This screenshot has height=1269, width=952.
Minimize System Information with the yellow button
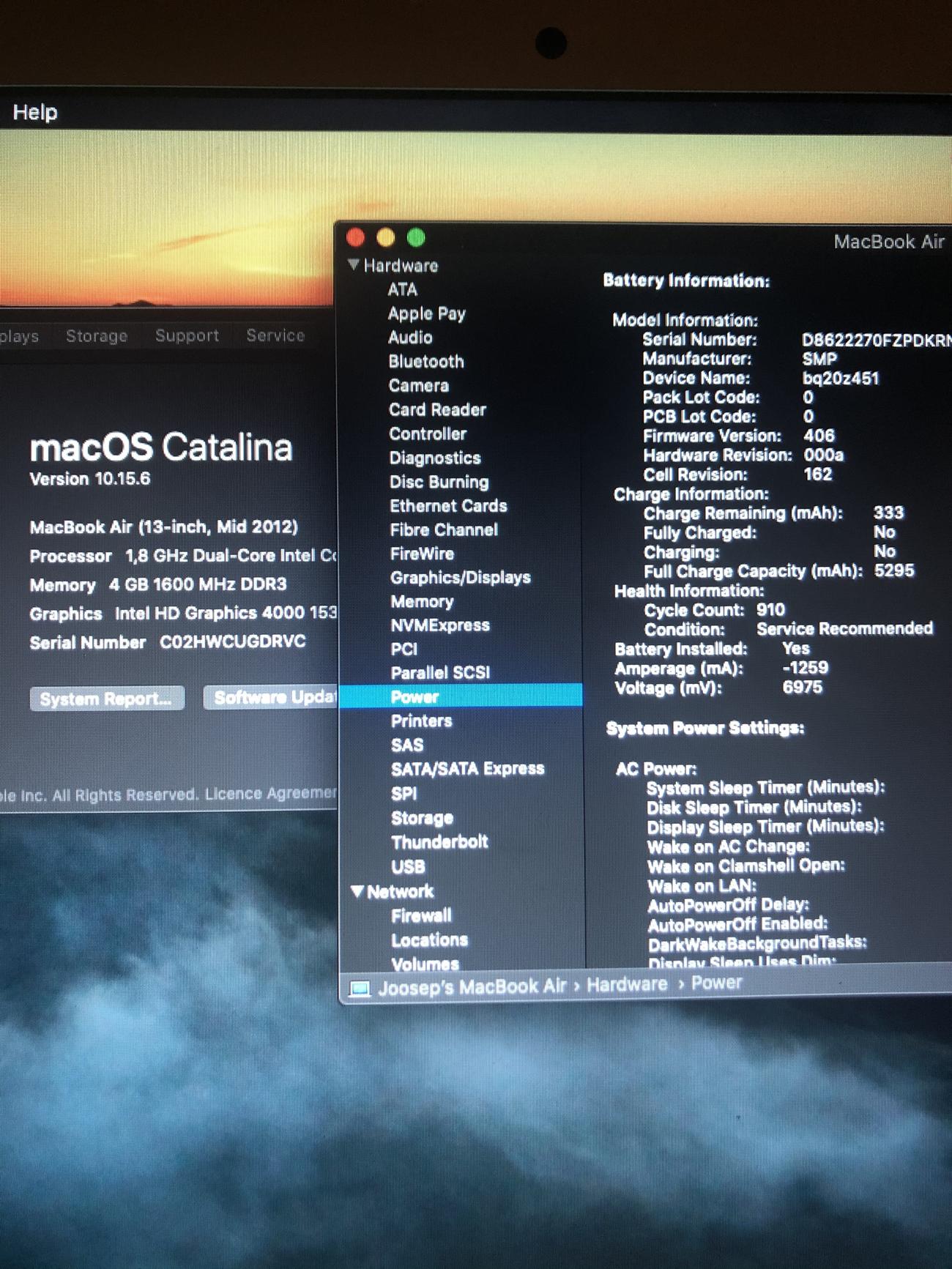pos(386,237)
